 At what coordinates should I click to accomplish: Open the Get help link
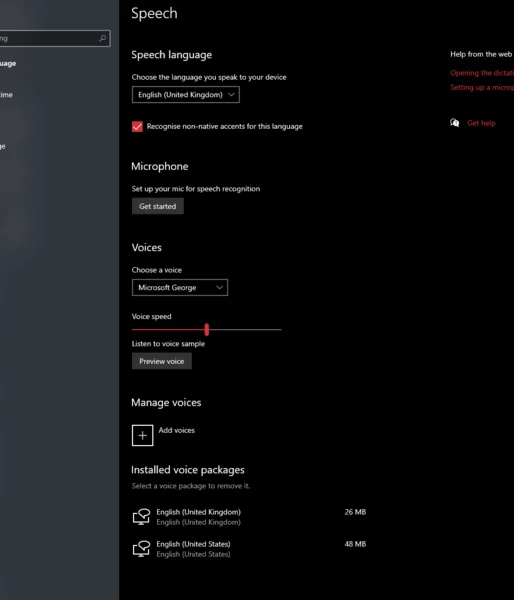coord(481,123)
